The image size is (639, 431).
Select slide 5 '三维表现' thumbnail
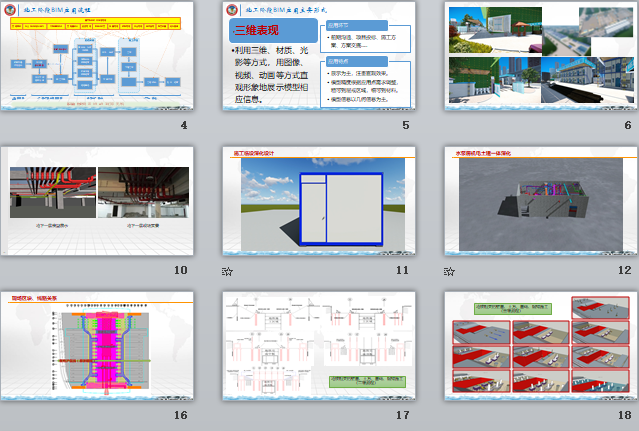[x=318, y=56]
